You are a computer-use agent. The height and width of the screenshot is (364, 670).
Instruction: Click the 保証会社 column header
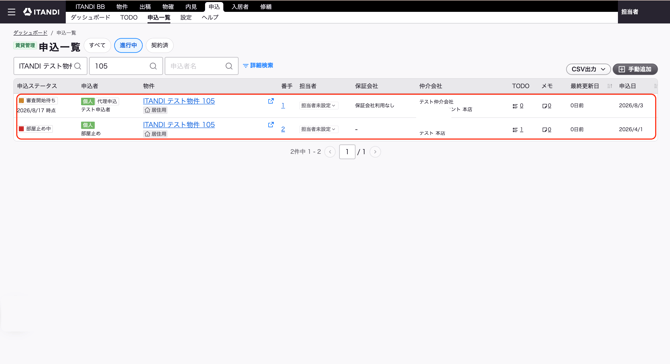click(x=366, y=86)
